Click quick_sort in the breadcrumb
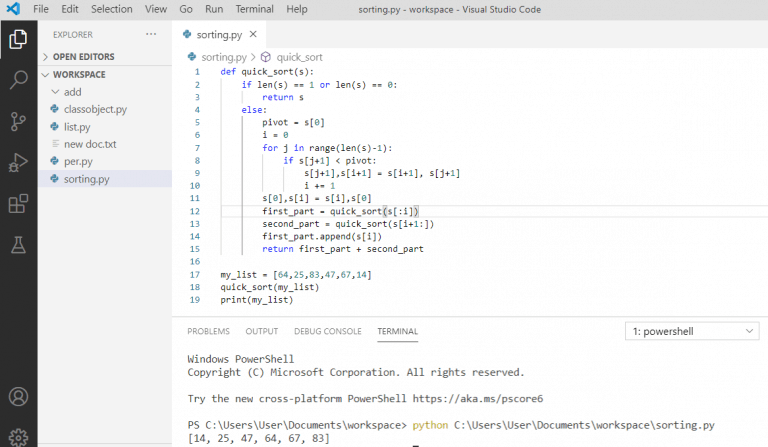The width and height of the screenshot is (768, 447). click(x=299, y=57)
